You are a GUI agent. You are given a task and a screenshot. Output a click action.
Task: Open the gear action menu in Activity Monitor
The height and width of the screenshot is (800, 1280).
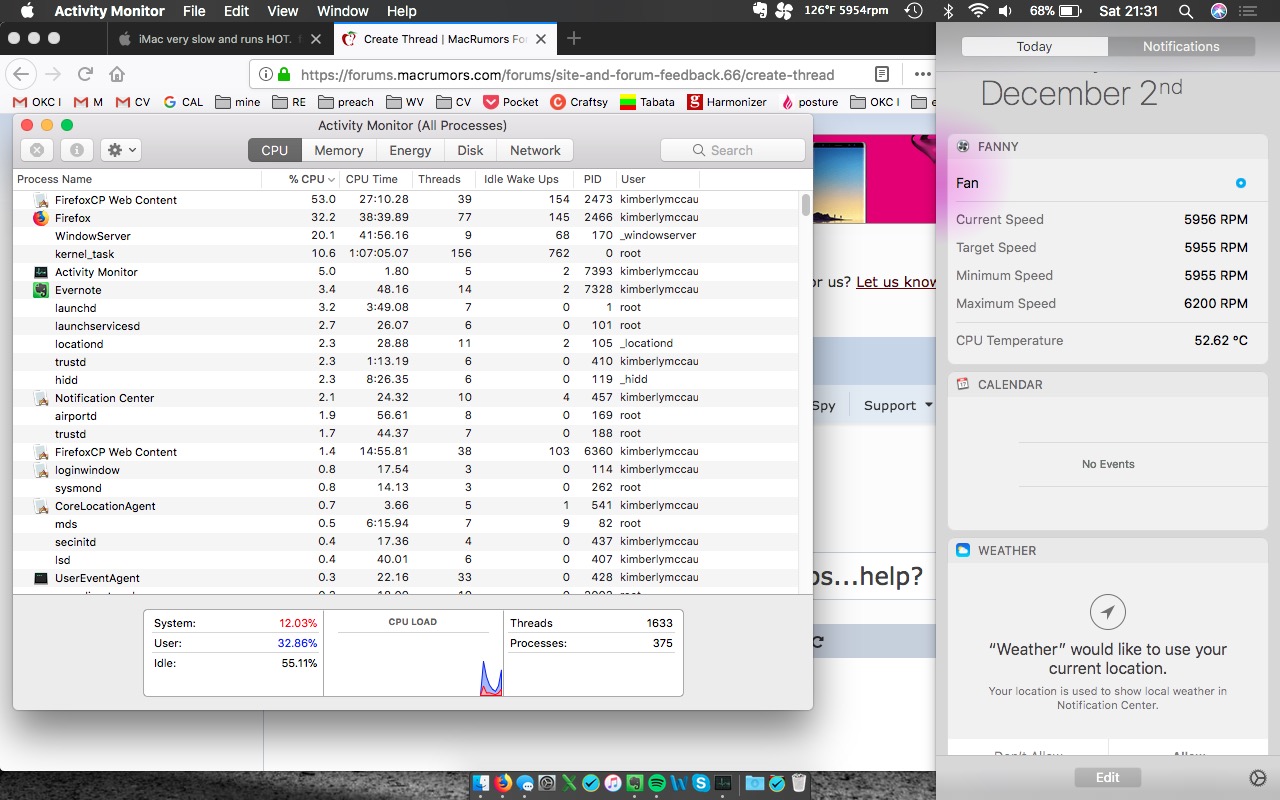[x=121, y=150]
